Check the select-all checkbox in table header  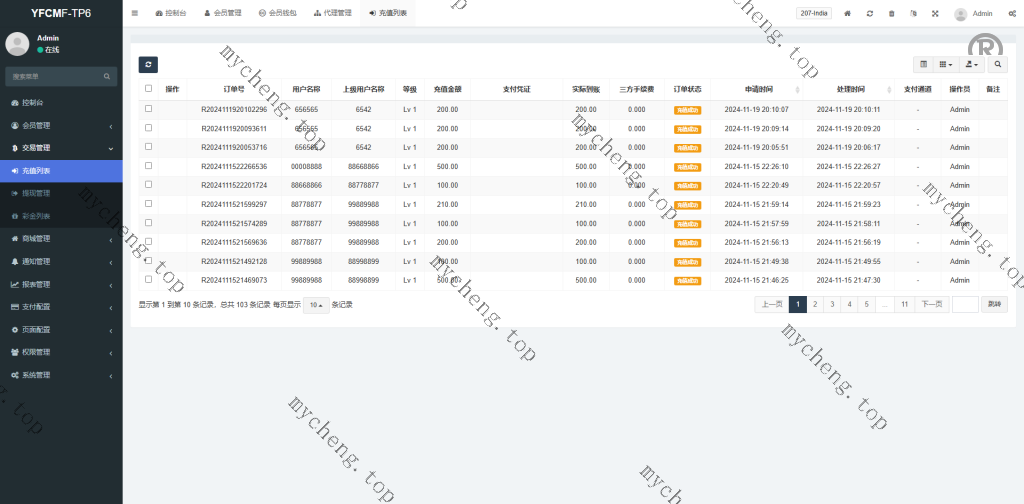tap(149, 89)
